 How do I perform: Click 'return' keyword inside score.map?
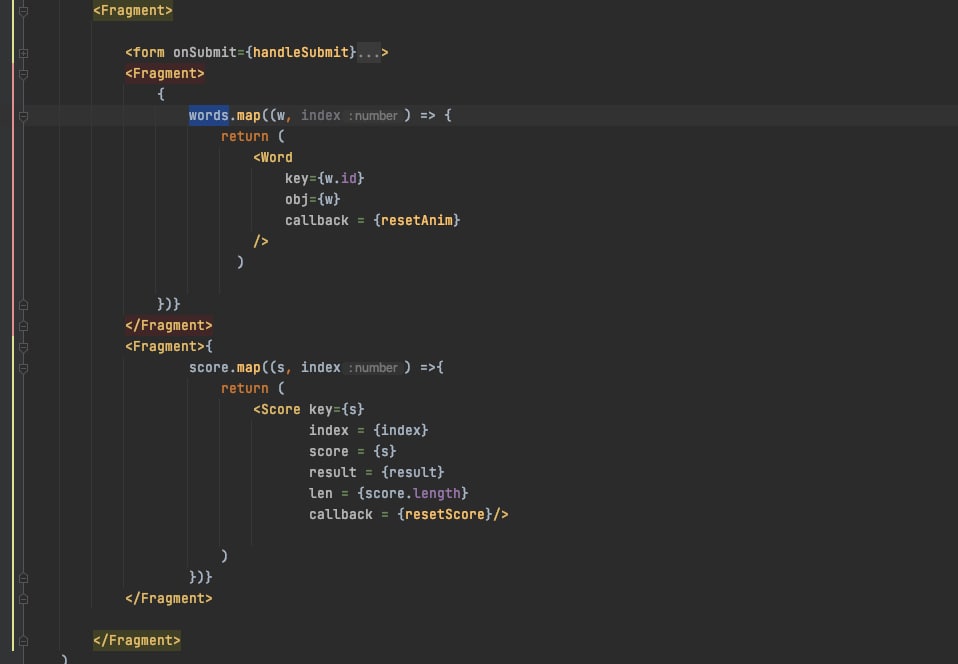244,389
